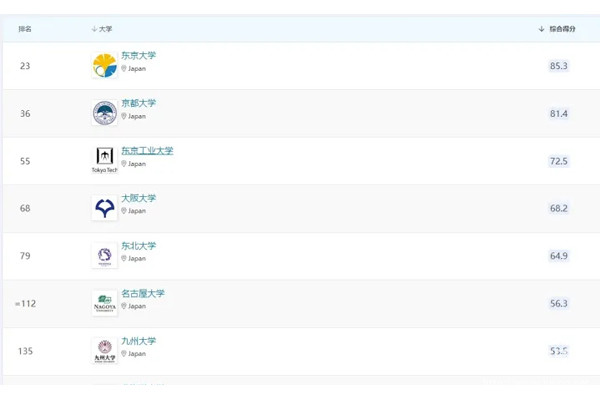Open the 名古屋大学 link
Image resolution: width=600 pixels, height=399 pixels.
click(x=143, y=293)
